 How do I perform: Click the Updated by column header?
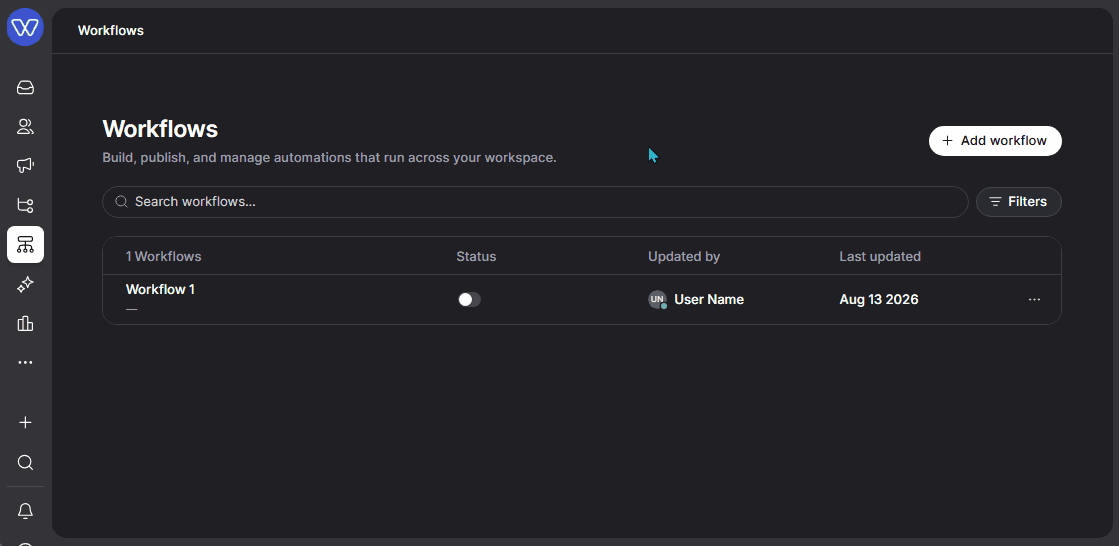tap(684, 256)
